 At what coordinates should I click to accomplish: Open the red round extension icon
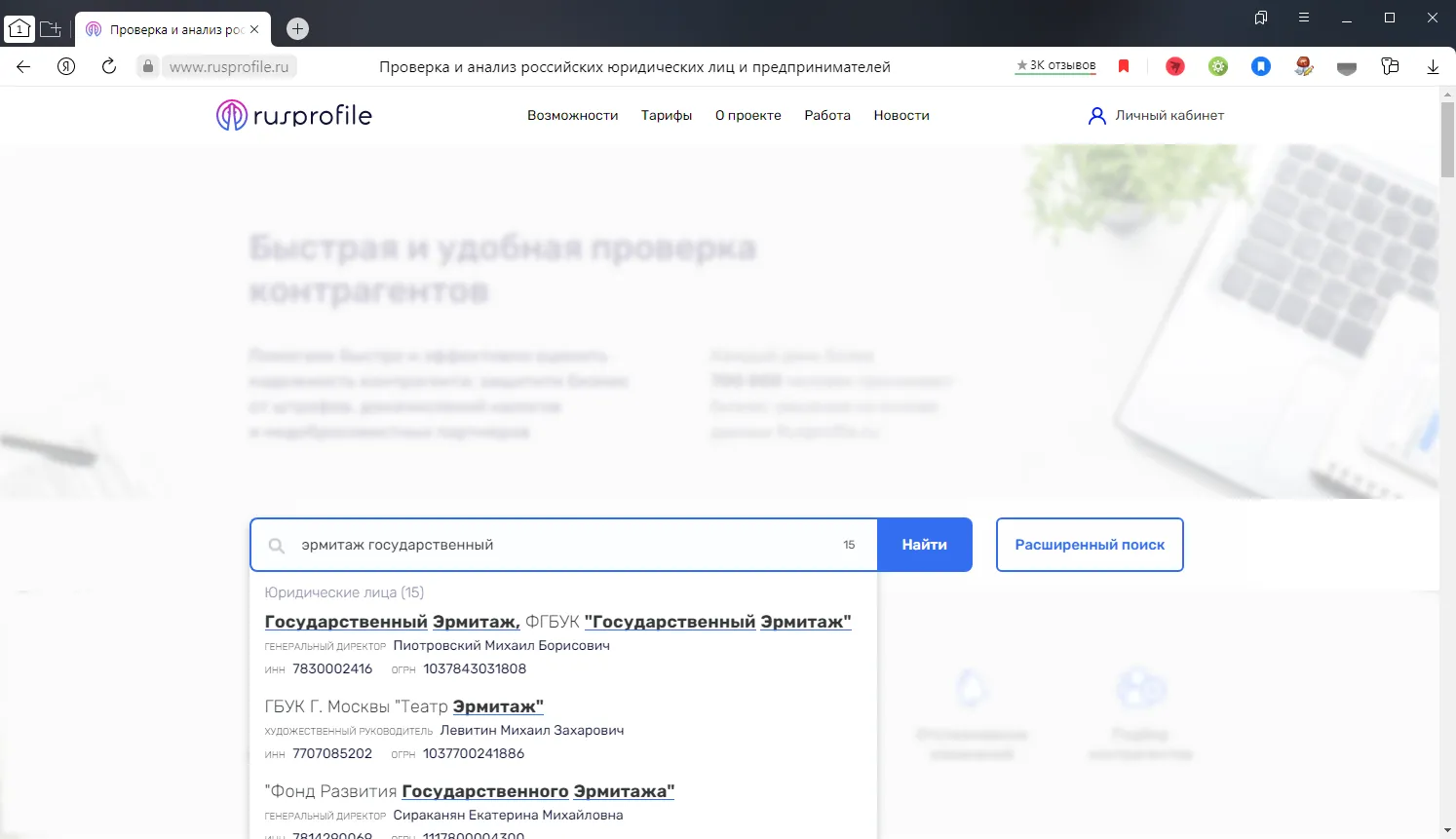click(1175, 66)
